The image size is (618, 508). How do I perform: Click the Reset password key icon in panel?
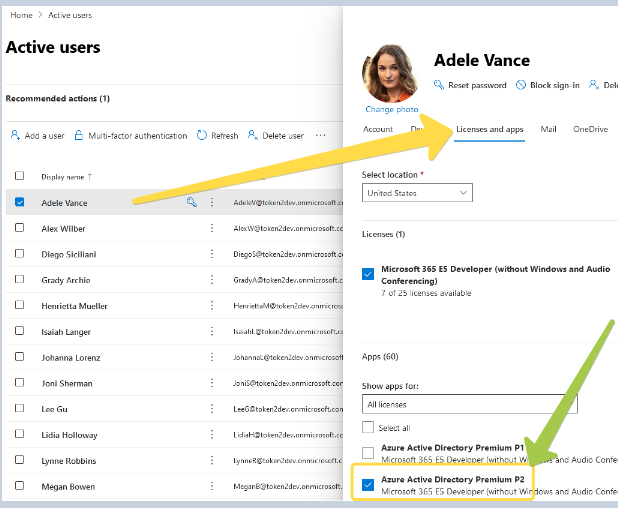(x=439, y=85)
